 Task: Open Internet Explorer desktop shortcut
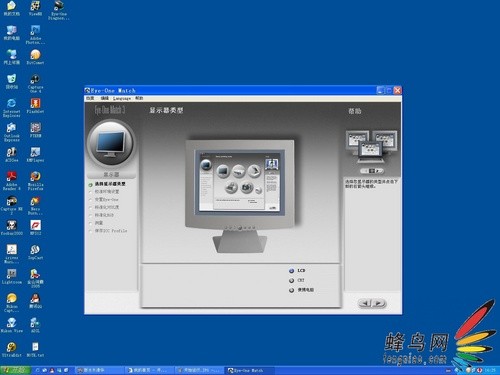(12, 107)
